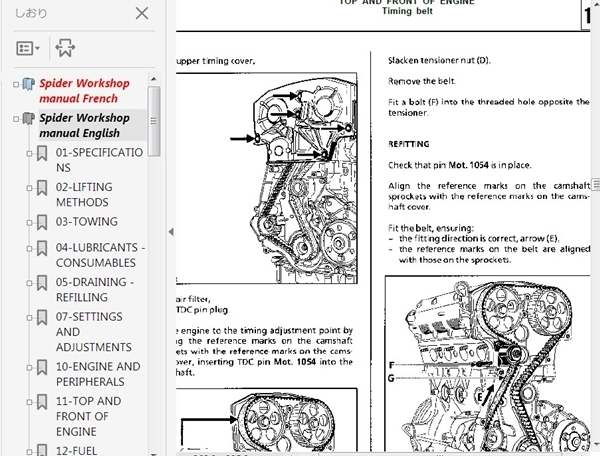
Task: Go to 04-LUBRICANTS - CONSUMABLES bookmark
Action: tap(100, 255)
